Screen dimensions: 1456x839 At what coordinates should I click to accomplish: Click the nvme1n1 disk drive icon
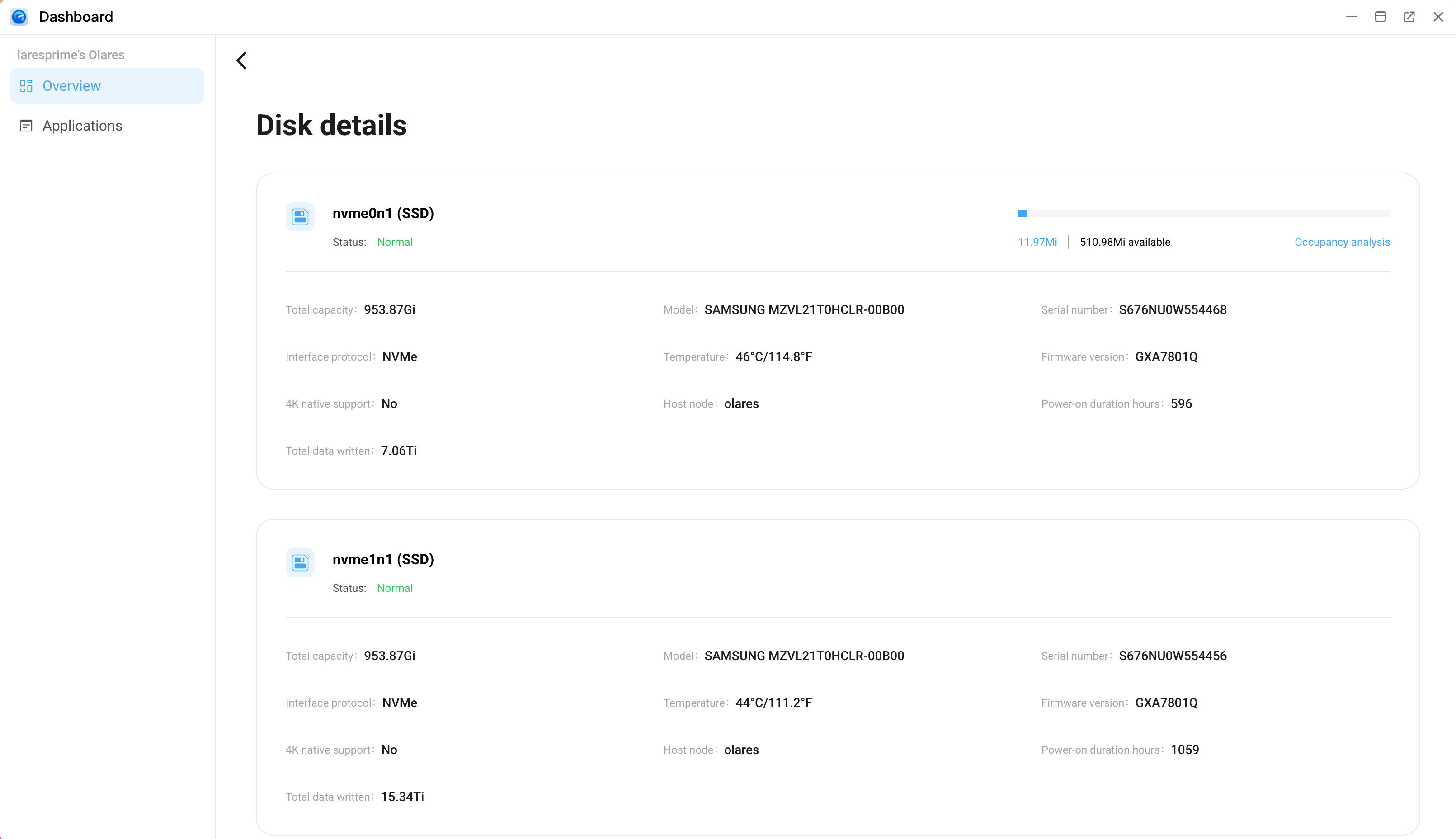(300, 563)
